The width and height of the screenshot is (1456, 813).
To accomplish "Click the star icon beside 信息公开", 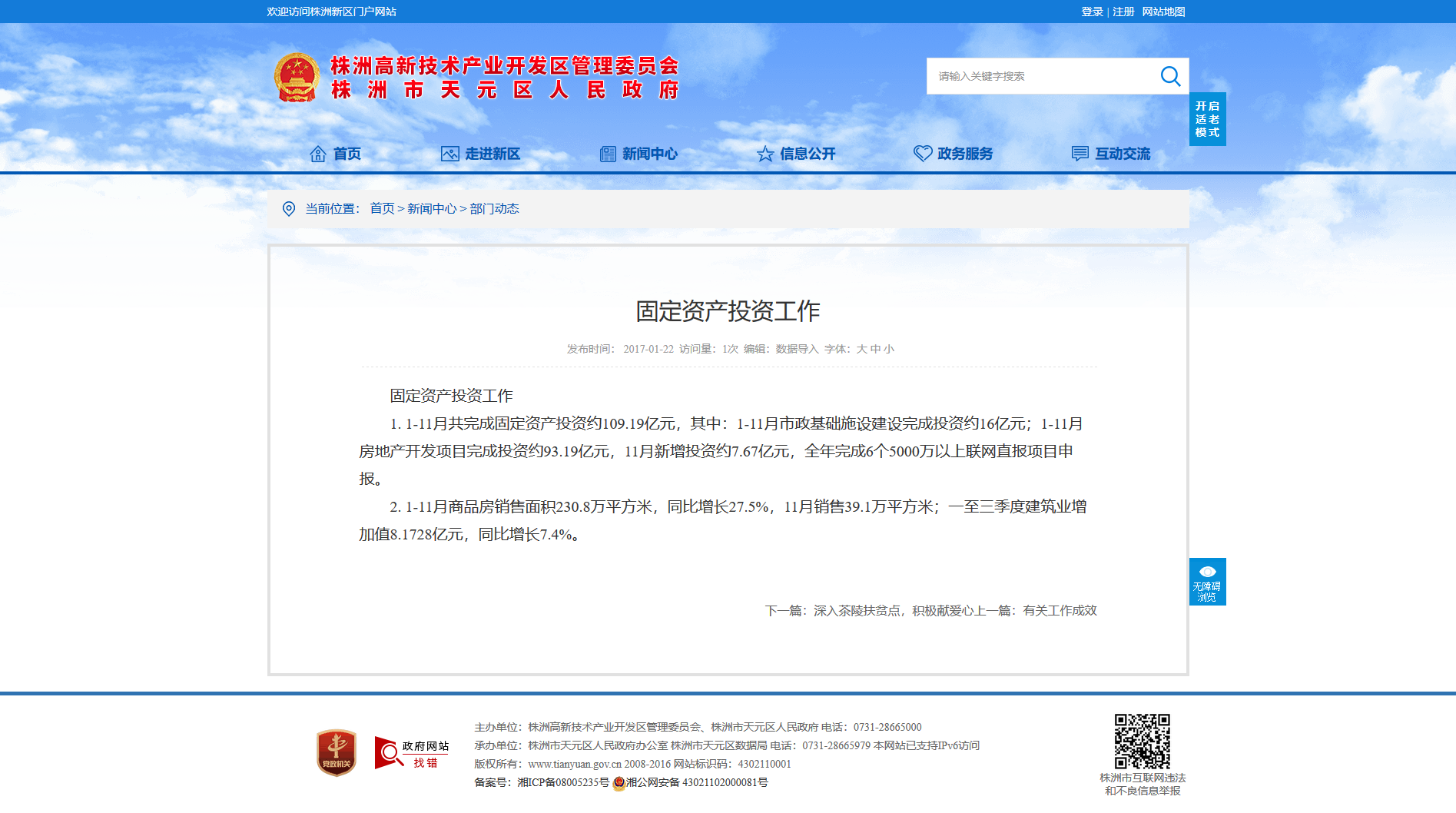I will (764, 154).
